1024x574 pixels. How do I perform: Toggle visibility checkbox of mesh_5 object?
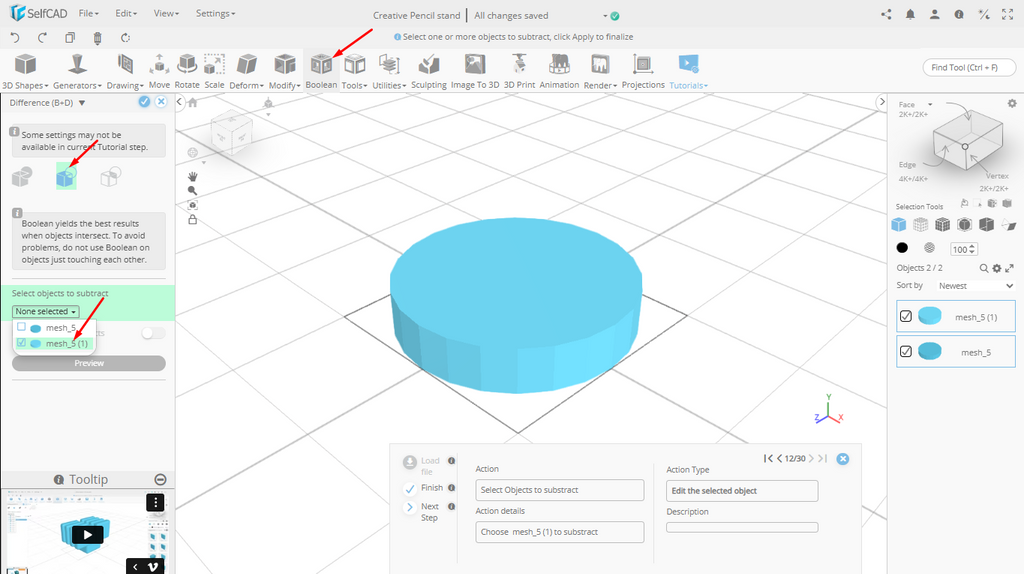point(906,351)
